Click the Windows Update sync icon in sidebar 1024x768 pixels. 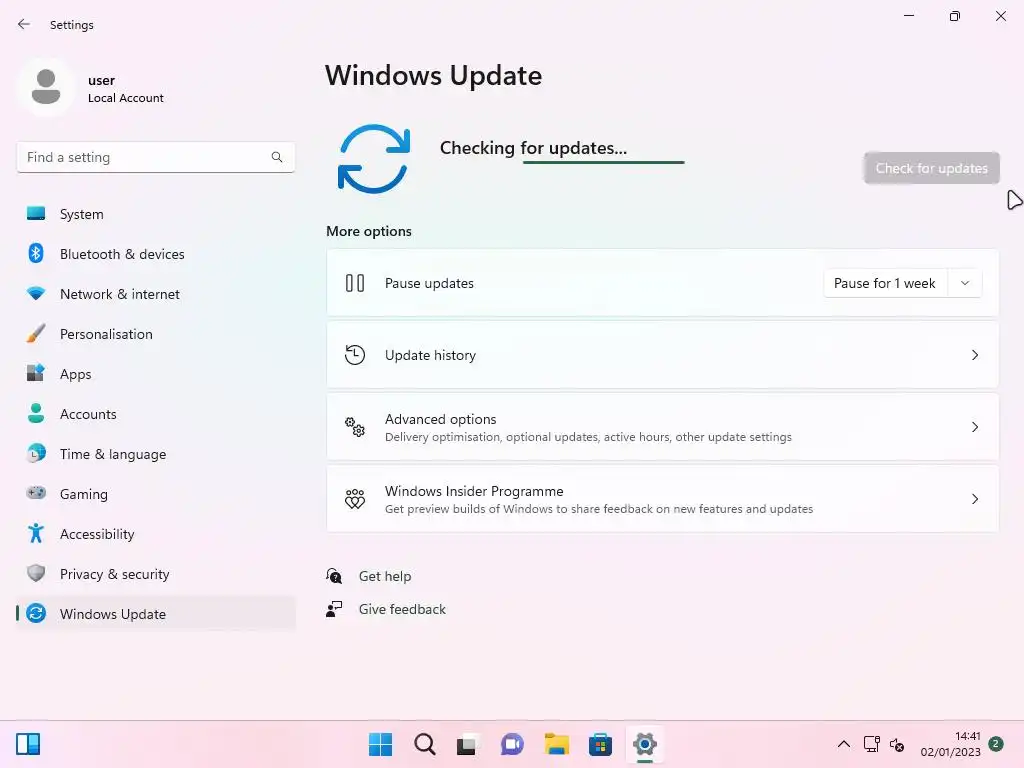[36, 613]
